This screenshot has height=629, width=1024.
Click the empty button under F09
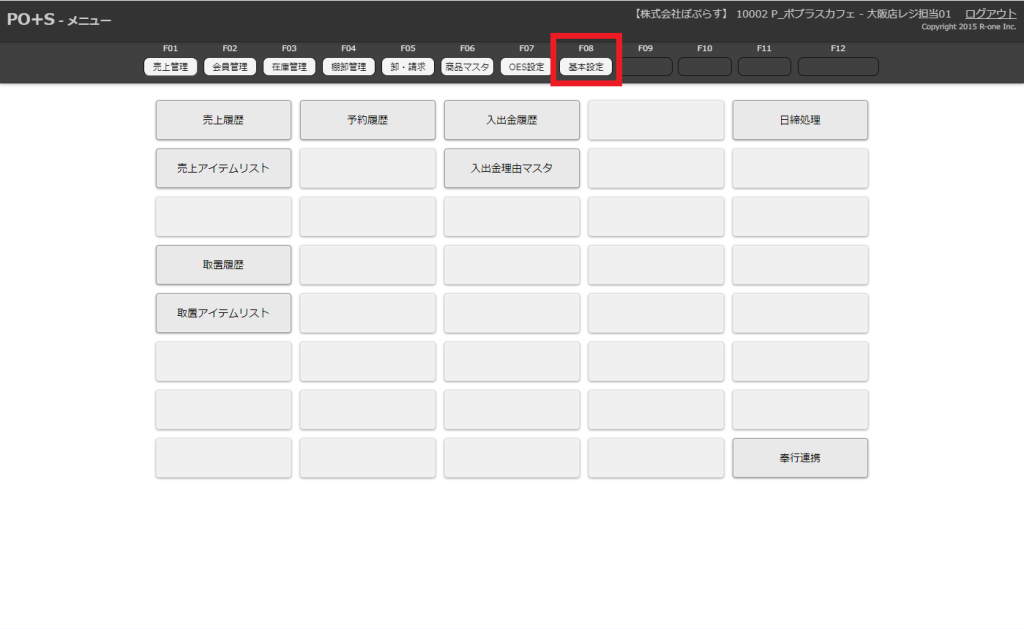point(645,67)
